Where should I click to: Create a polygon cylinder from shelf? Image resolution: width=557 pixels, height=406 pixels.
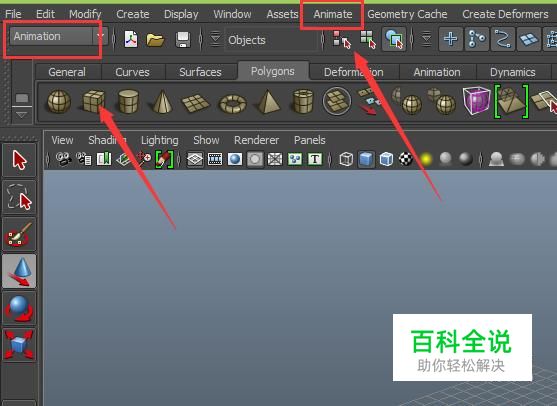point(128,101)
